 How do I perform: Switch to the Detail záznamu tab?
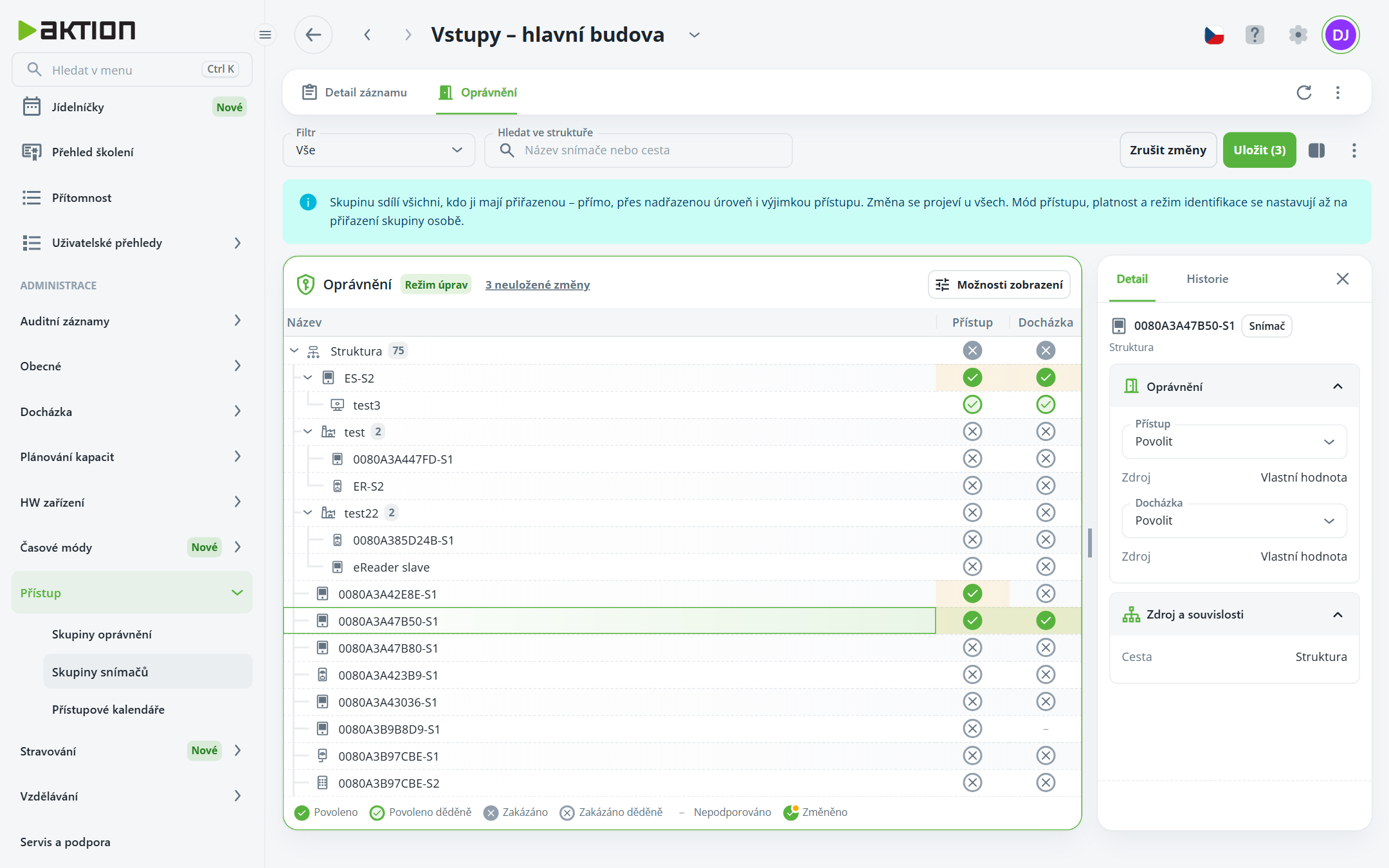[x=354, y=93]
